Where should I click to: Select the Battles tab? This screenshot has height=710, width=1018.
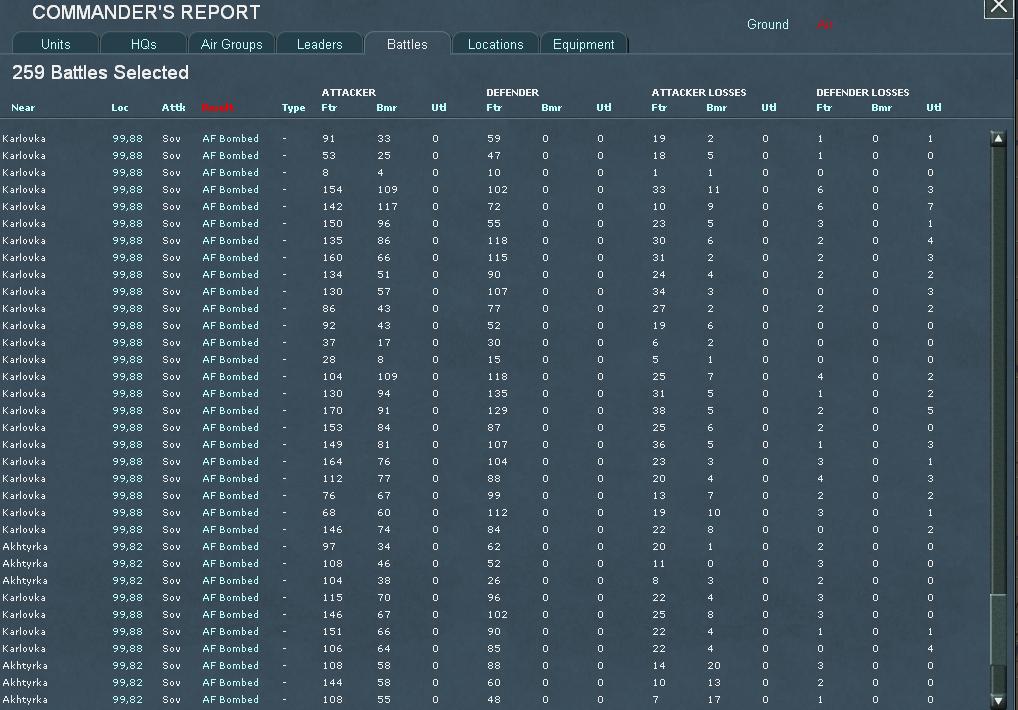tap(407, 43)
